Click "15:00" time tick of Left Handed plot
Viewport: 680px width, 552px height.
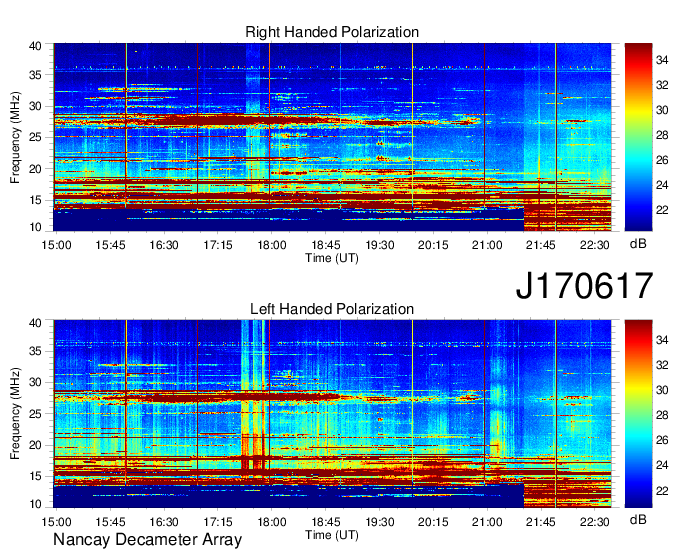pos(56,522)
